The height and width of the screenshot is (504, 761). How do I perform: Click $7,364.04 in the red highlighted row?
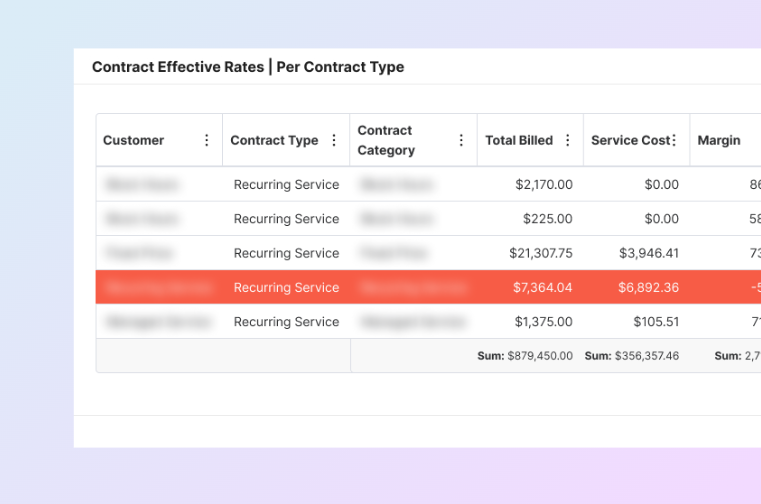click(x=542, y=288)
